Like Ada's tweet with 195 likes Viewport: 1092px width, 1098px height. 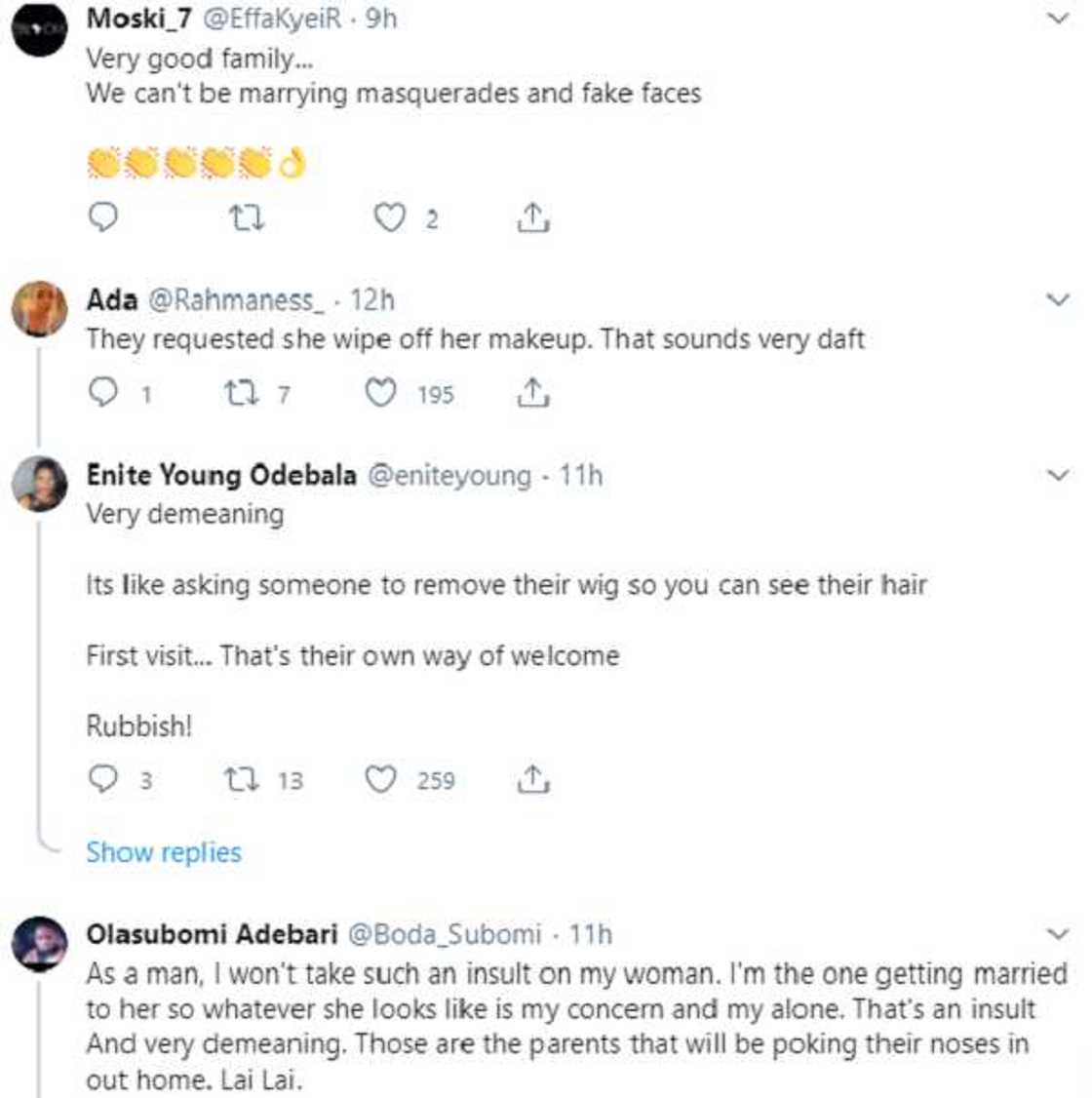[380, 393]
